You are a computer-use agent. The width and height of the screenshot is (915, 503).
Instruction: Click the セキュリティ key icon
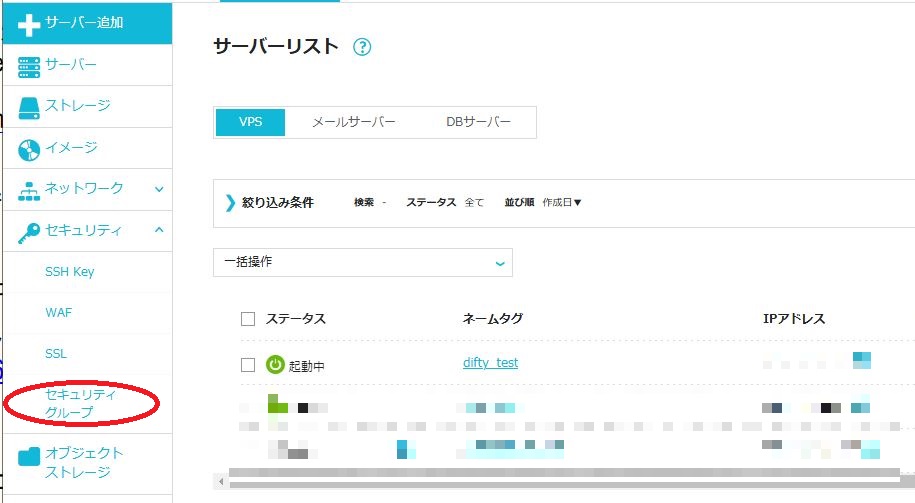coord(30,231)
